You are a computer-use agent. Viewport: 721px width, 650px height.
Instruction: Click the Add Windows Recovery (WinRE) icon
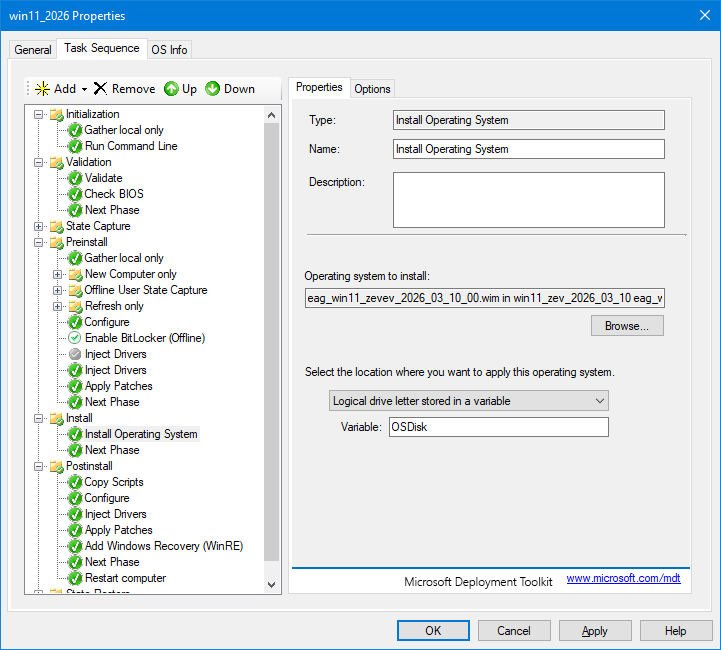(x=75, y=546)
